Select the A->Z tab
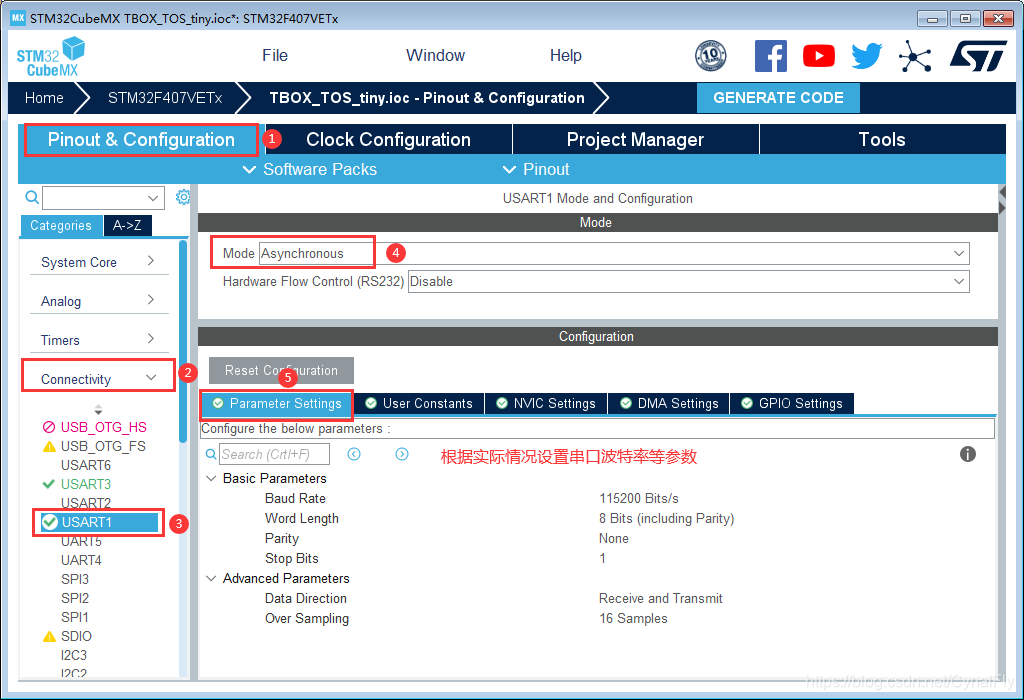 pos(127,225)
